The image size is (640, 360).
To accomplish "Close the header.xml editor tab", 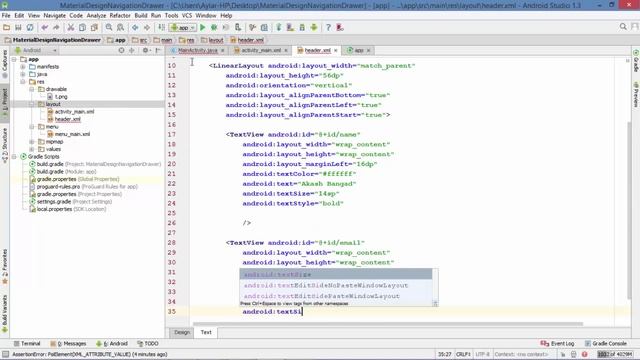I will pyautogui.click(x=336, y=51).
